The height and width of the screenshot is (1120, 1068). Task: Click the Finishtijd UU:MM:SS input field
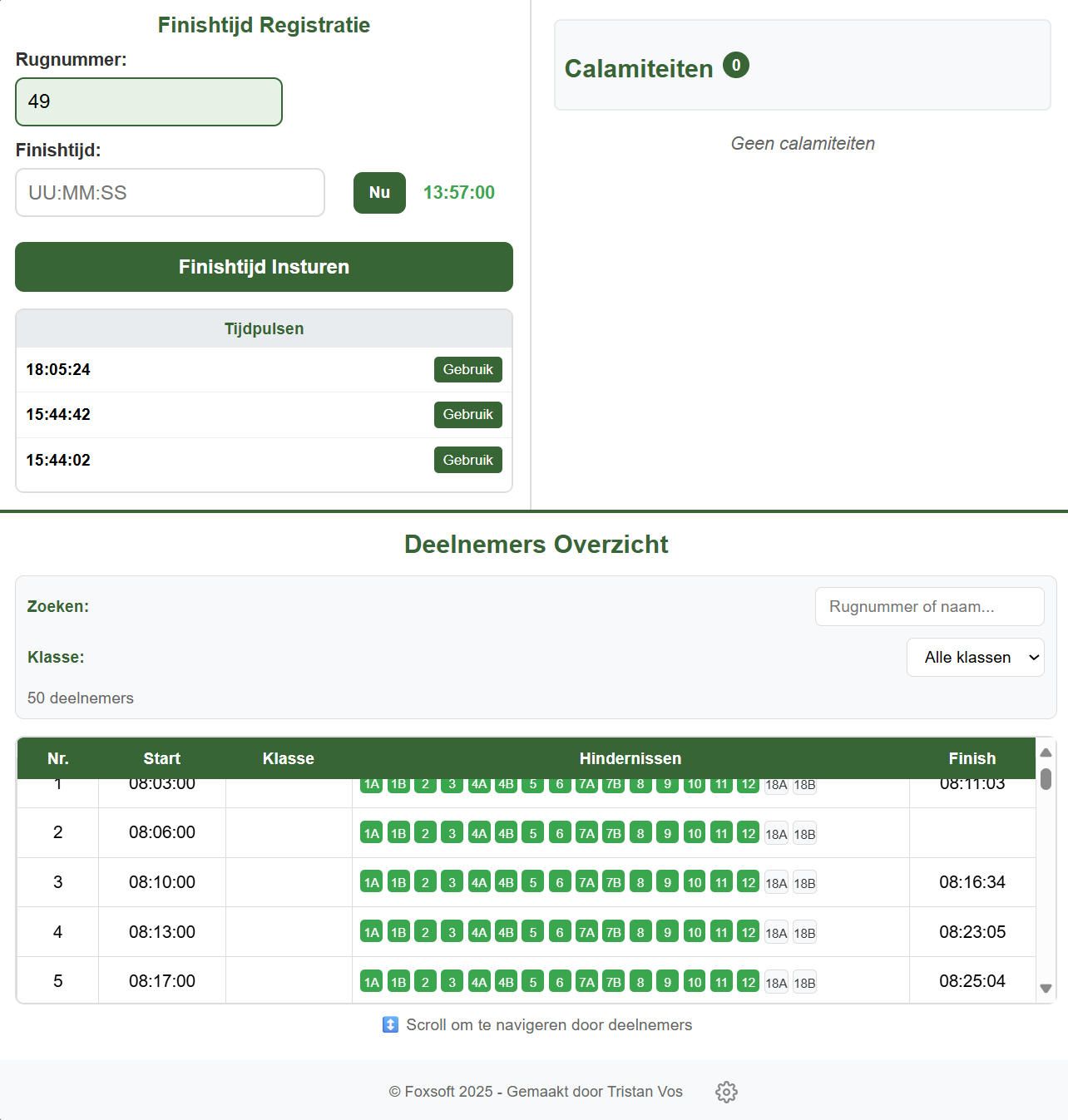170,193
